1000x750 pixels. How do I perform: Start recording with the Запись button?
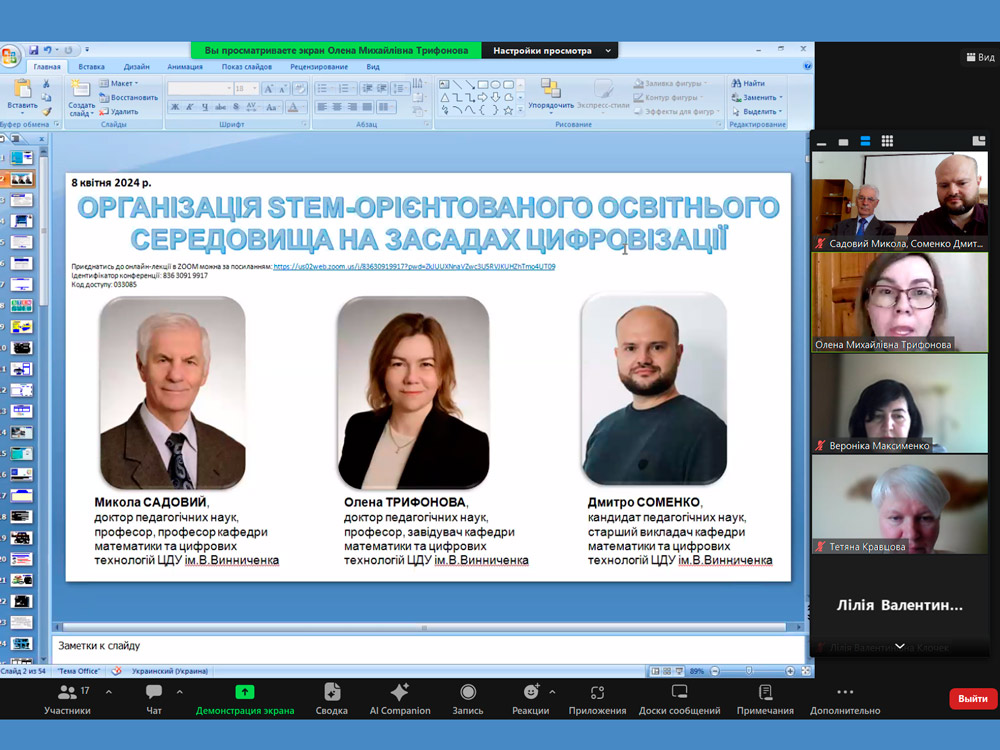(467, 698)
